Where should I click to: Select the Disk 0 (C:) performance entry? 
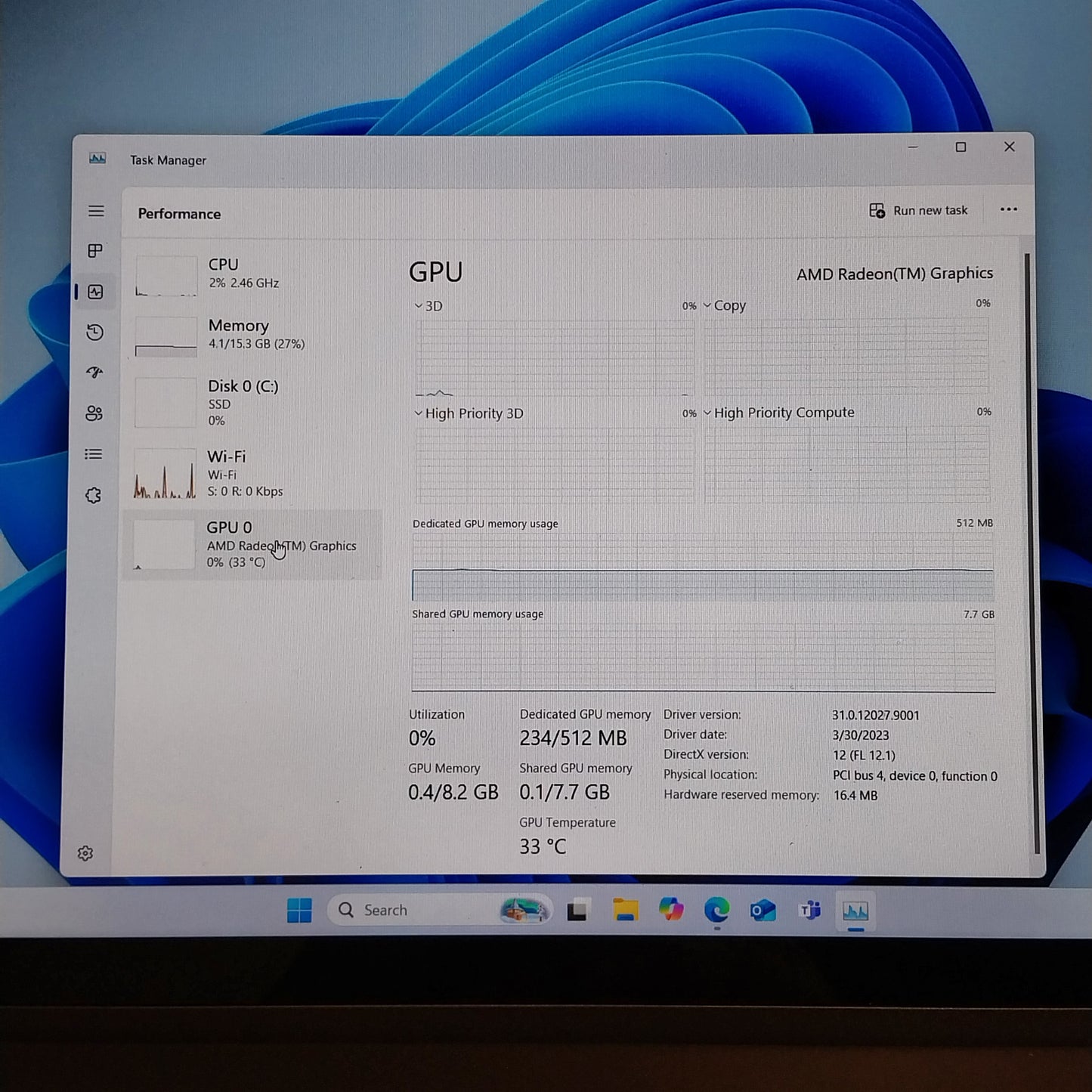(x=253, y=403)
